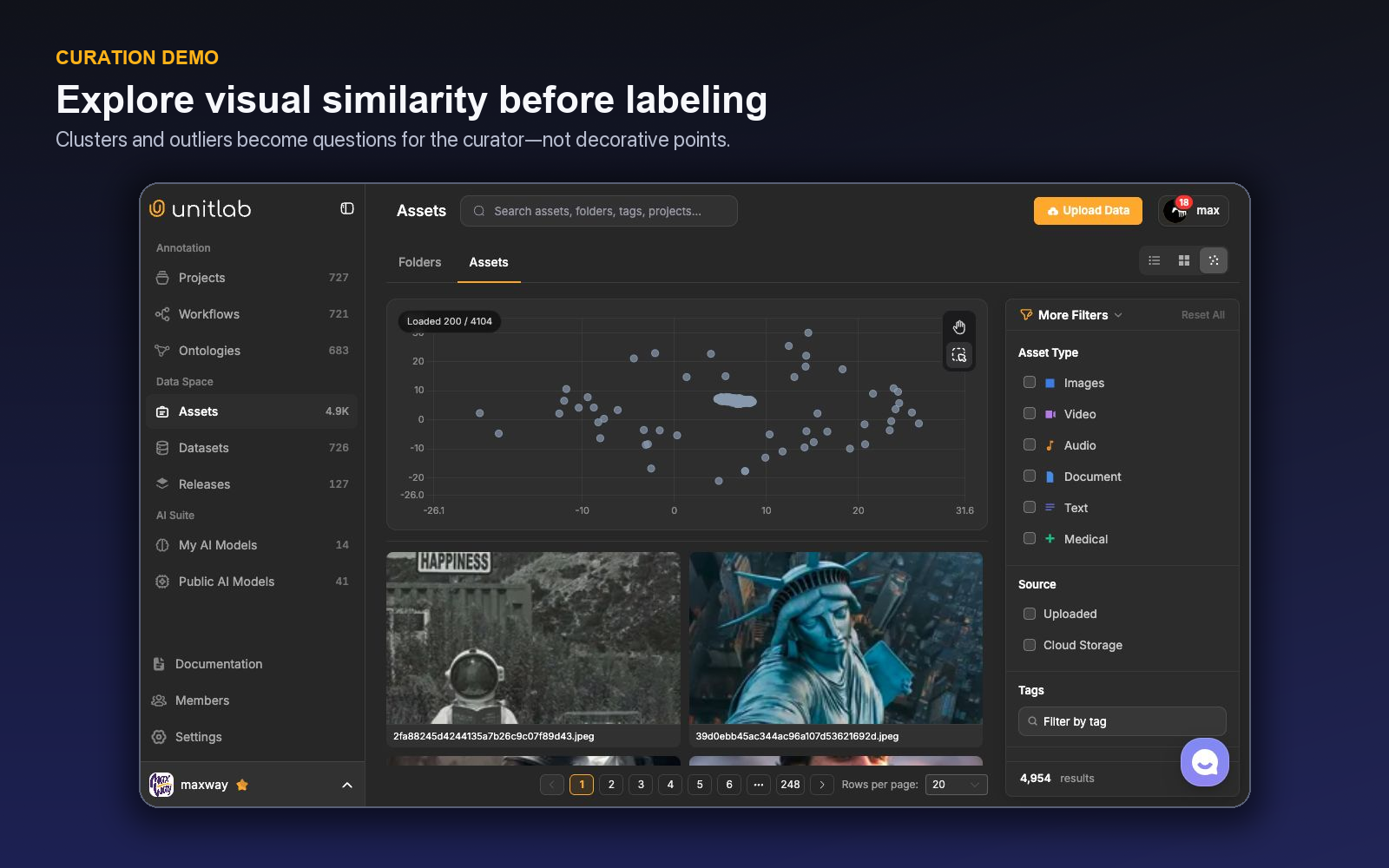Go to the previous page arrow

(552, 785)
